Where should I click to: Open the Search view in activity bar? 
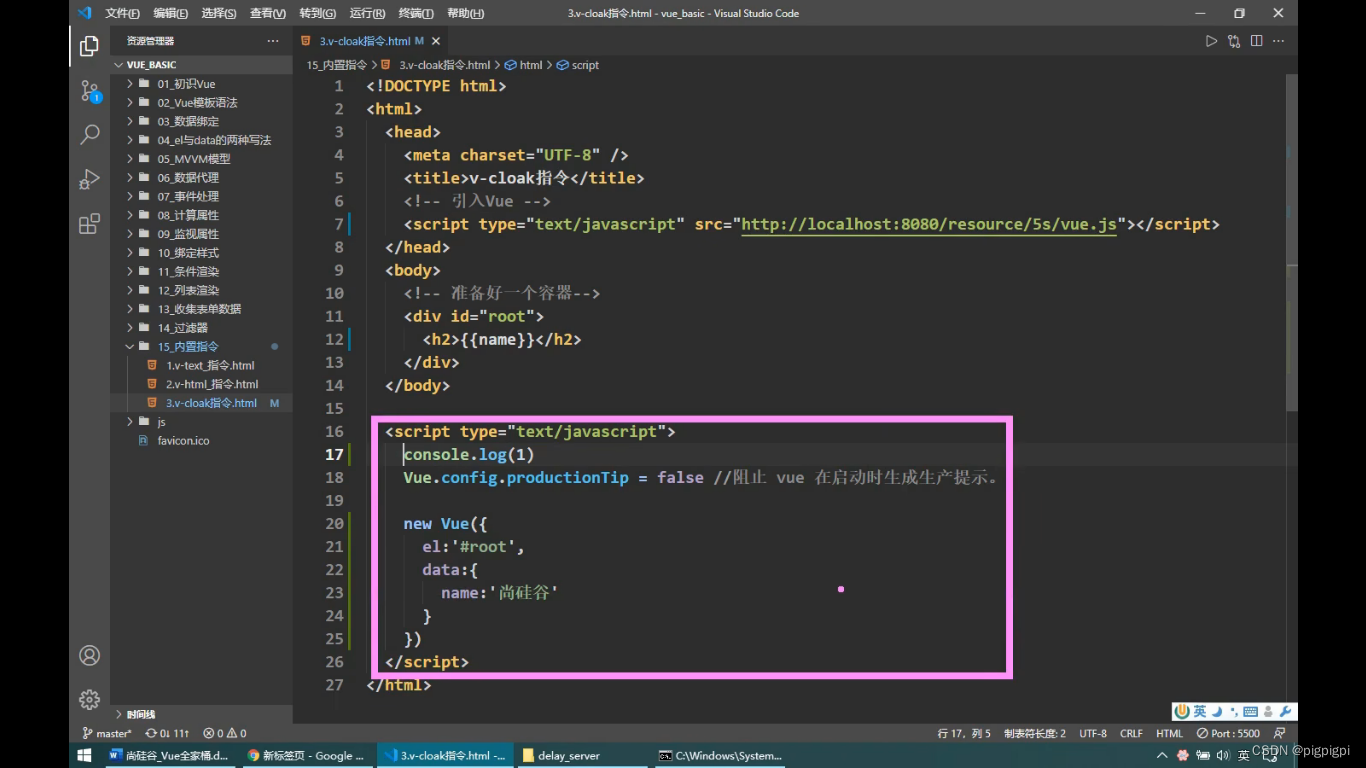tap(89, 135)
